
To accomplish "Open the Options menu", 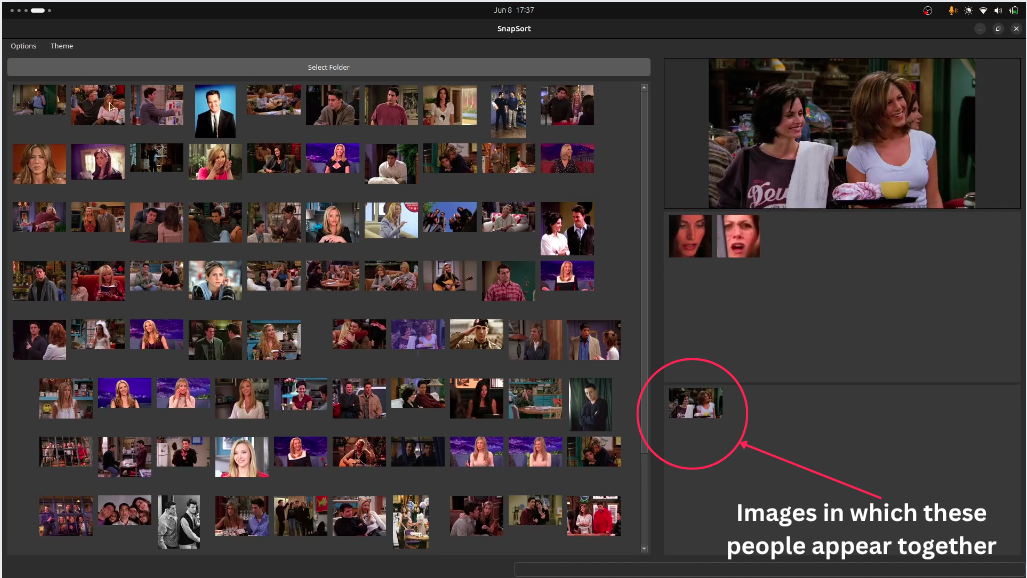I will click(x=23, y=46).
